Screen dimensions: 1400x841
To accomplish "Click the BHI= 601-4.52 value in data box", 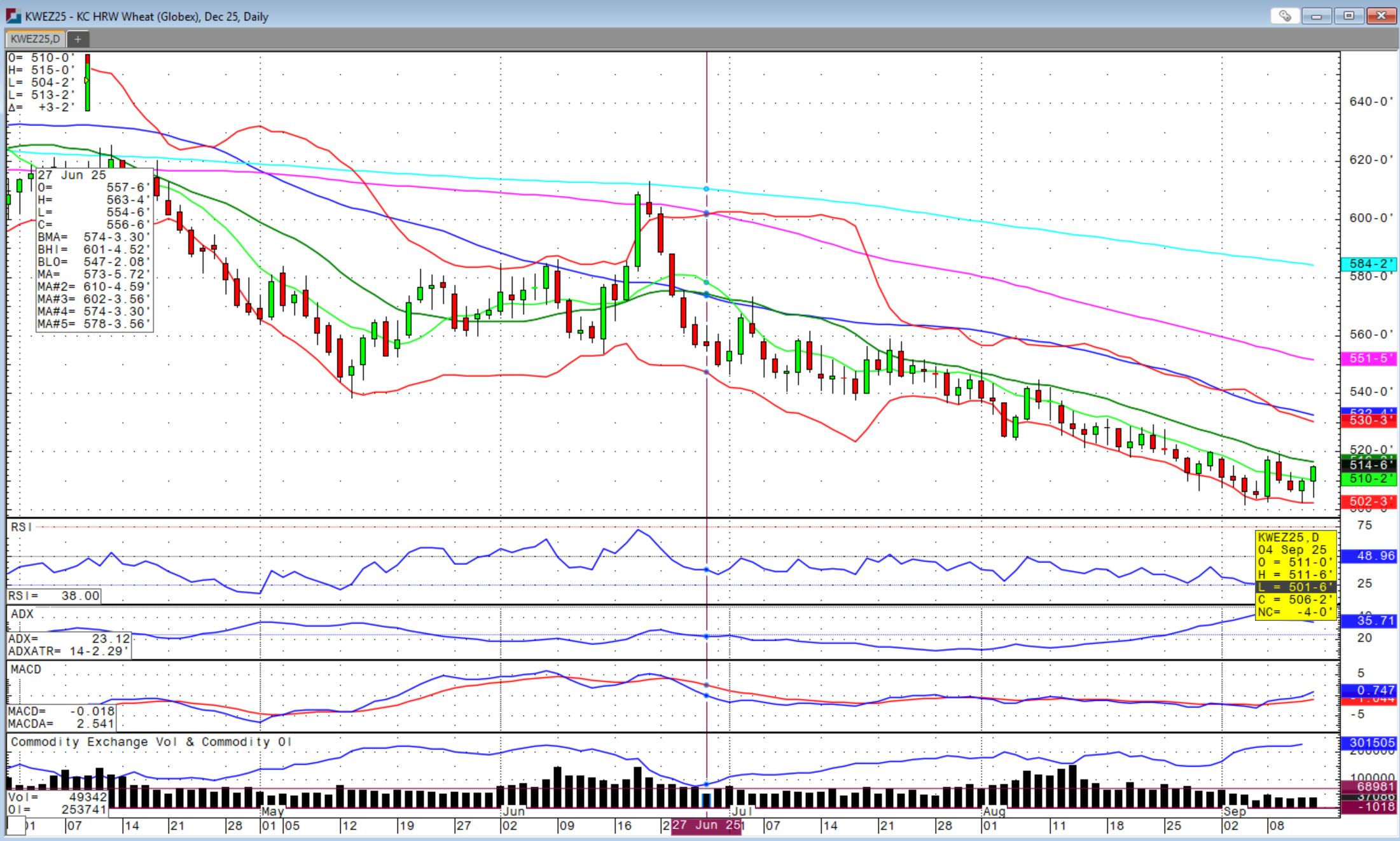I will pyautogui.click(x=94, y=250).
